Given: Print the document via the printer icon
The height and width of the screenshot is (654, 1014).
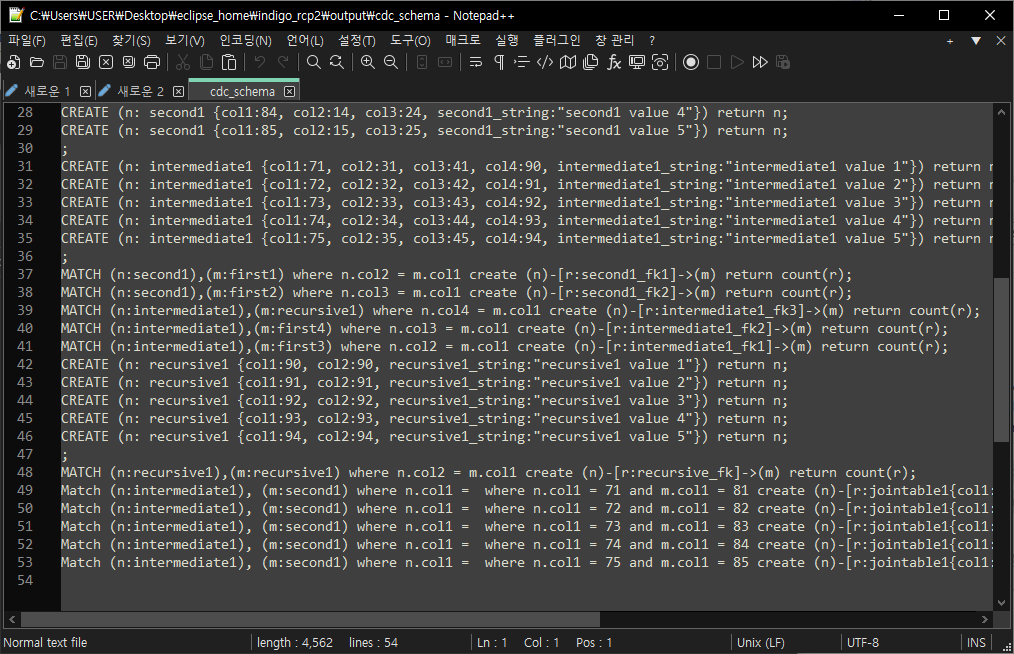Looking at the screenshot, I should point(152,62).
